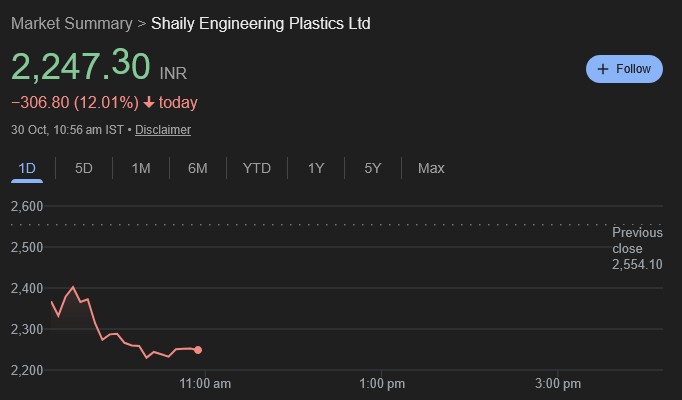Click the −306.80 (12.01%) change text
The image size is (682, 400).
[x=73, y=103]
